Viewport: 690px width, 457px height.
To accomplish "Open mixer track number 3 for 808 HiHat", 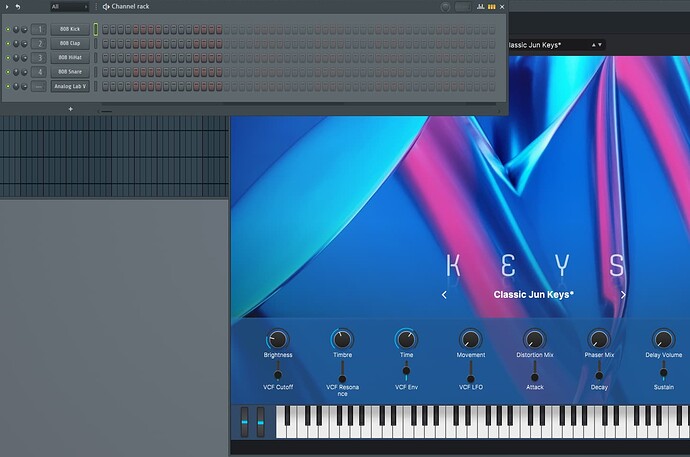I will [39, 58].
